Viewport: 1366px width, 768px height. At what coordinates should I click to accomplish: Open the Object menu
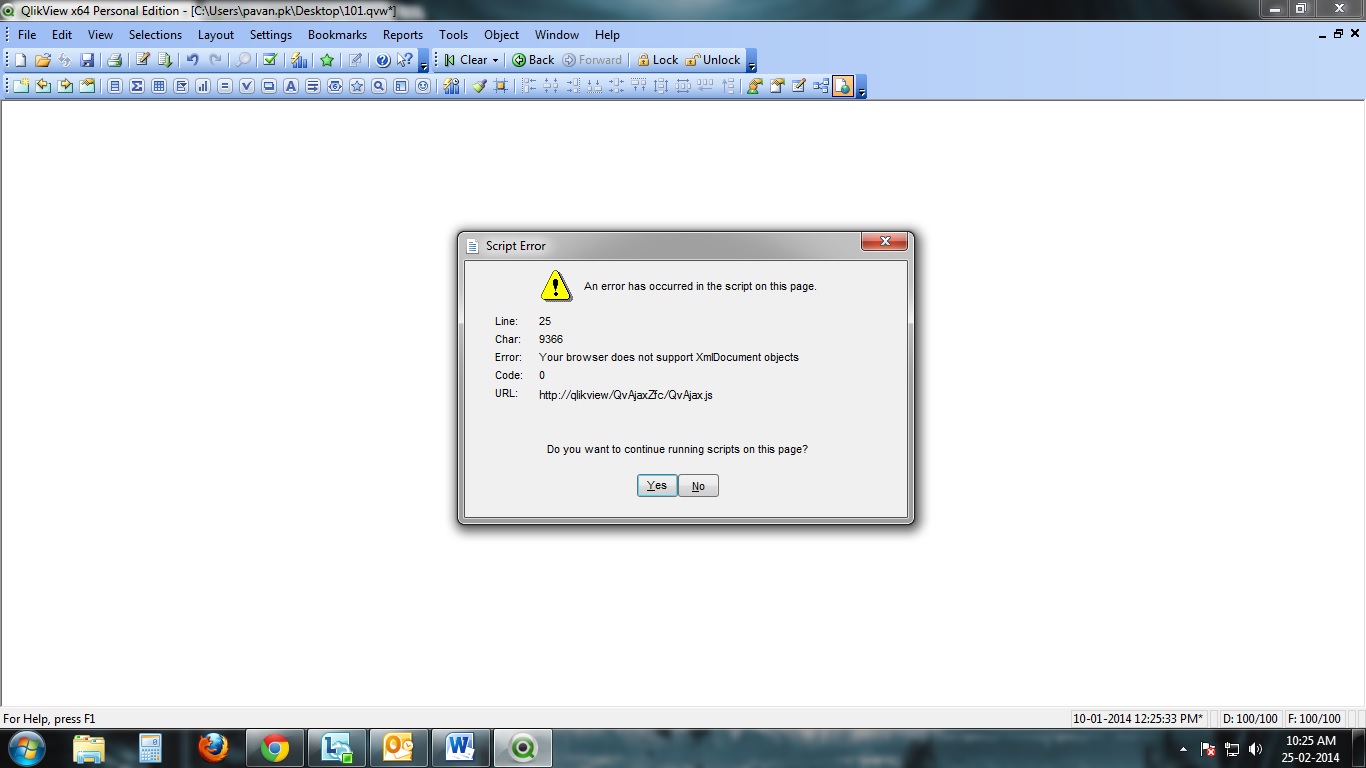pyautogui.click(x=502, y=34)
